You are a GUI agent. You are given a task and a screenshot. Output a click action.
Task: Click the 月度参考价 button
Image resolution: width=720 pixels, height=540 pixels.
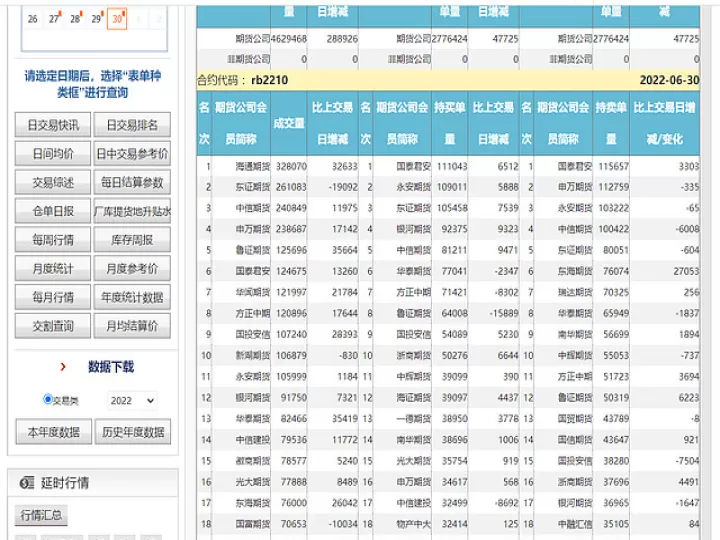tap(132, 269)
